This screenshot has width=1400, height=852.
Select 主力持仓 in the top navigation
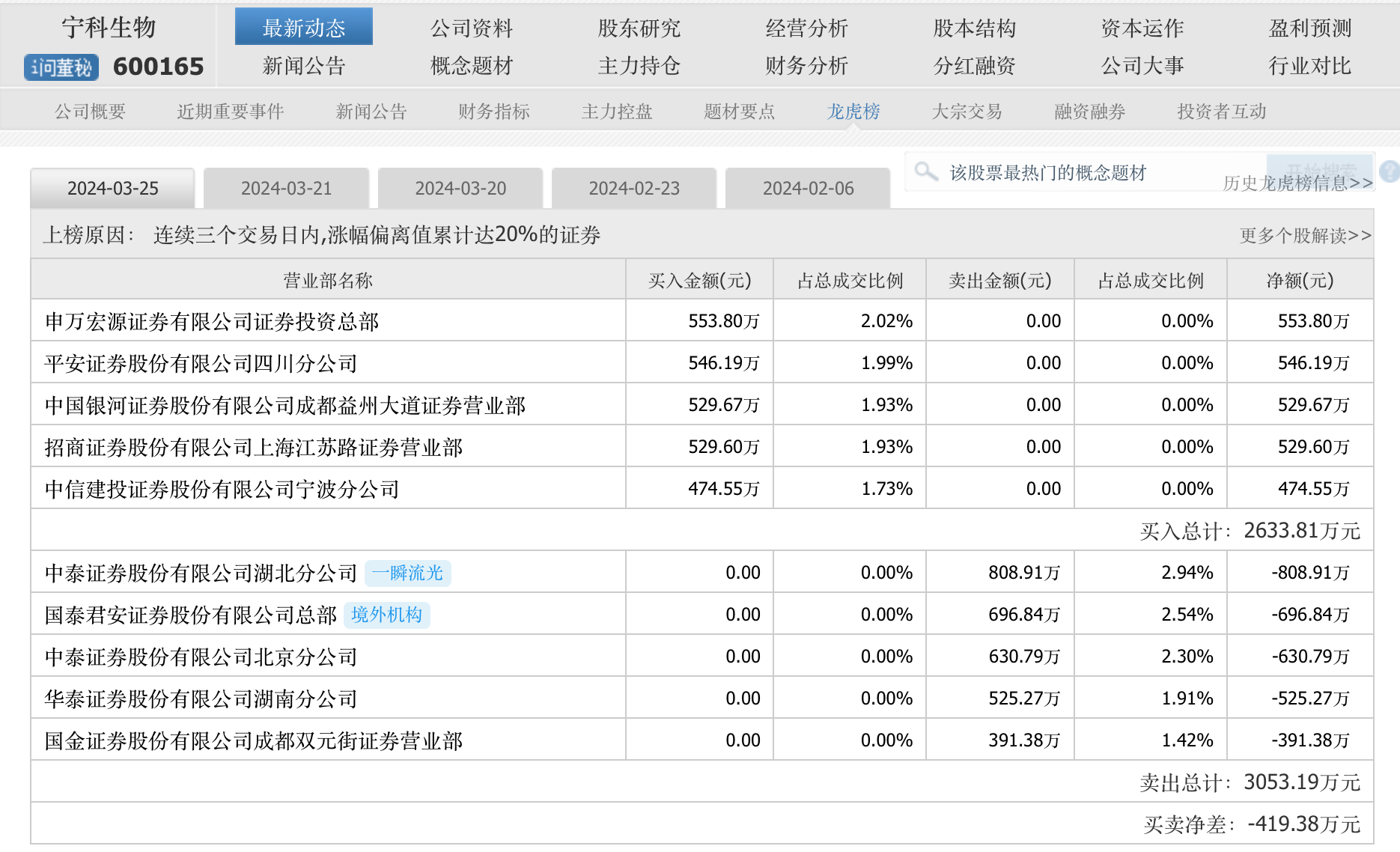pos(639,66)
